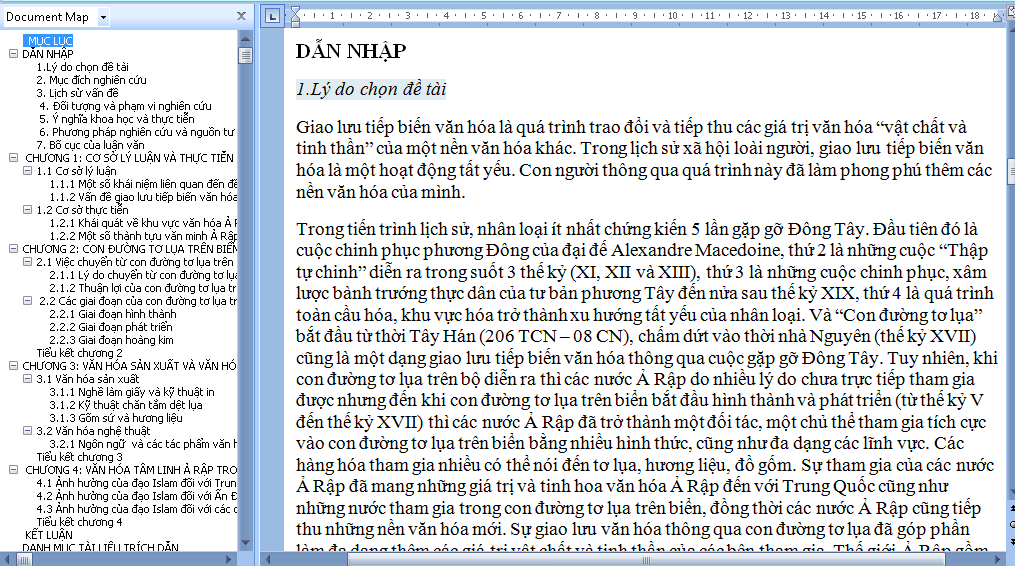
Task: Click Document Map scroll down arrow
Action: tap(245, 543)
